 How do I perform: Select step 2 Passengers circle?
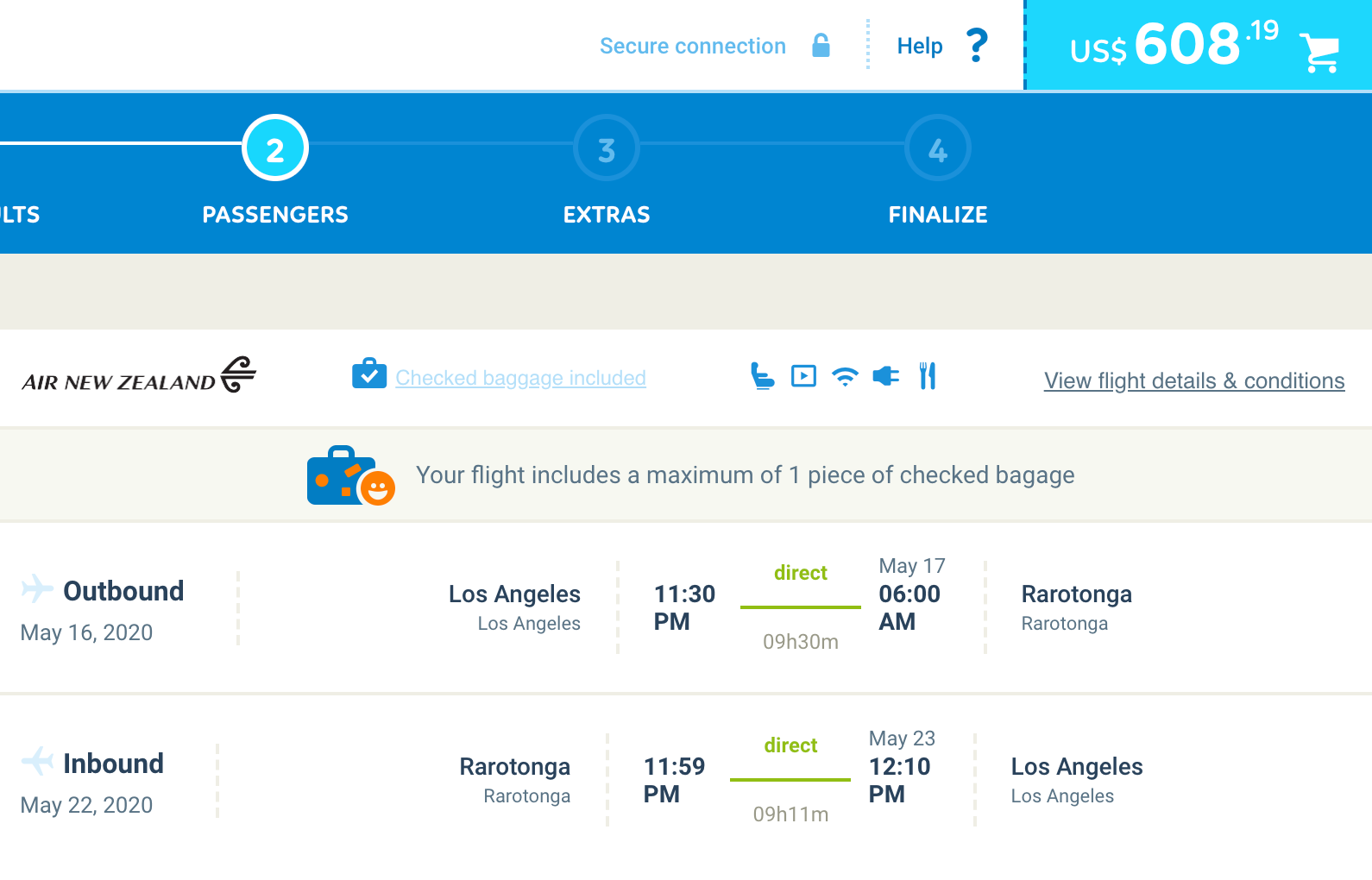(x=275, y=148)
